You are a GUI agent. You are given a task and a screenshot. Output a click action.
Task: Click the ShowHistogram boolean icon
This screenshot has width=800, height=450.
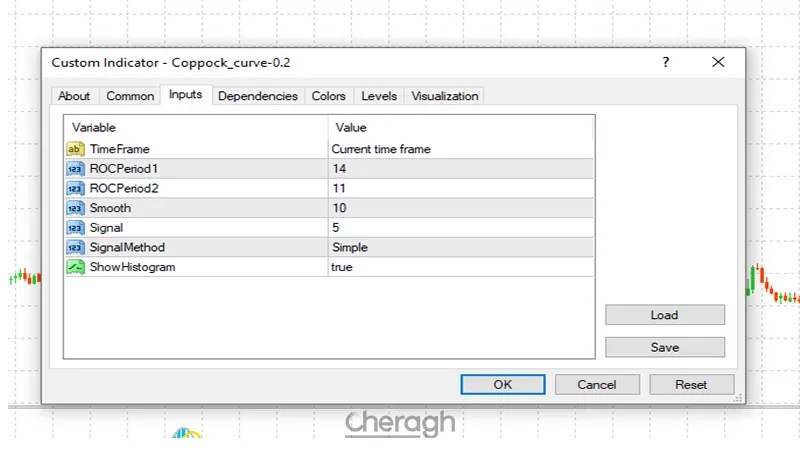pyautogui.click(x=75, y=267)
